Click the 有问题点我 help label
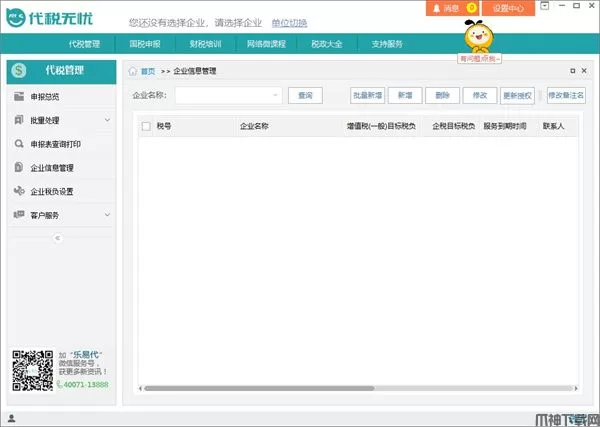 click(479, 59)
